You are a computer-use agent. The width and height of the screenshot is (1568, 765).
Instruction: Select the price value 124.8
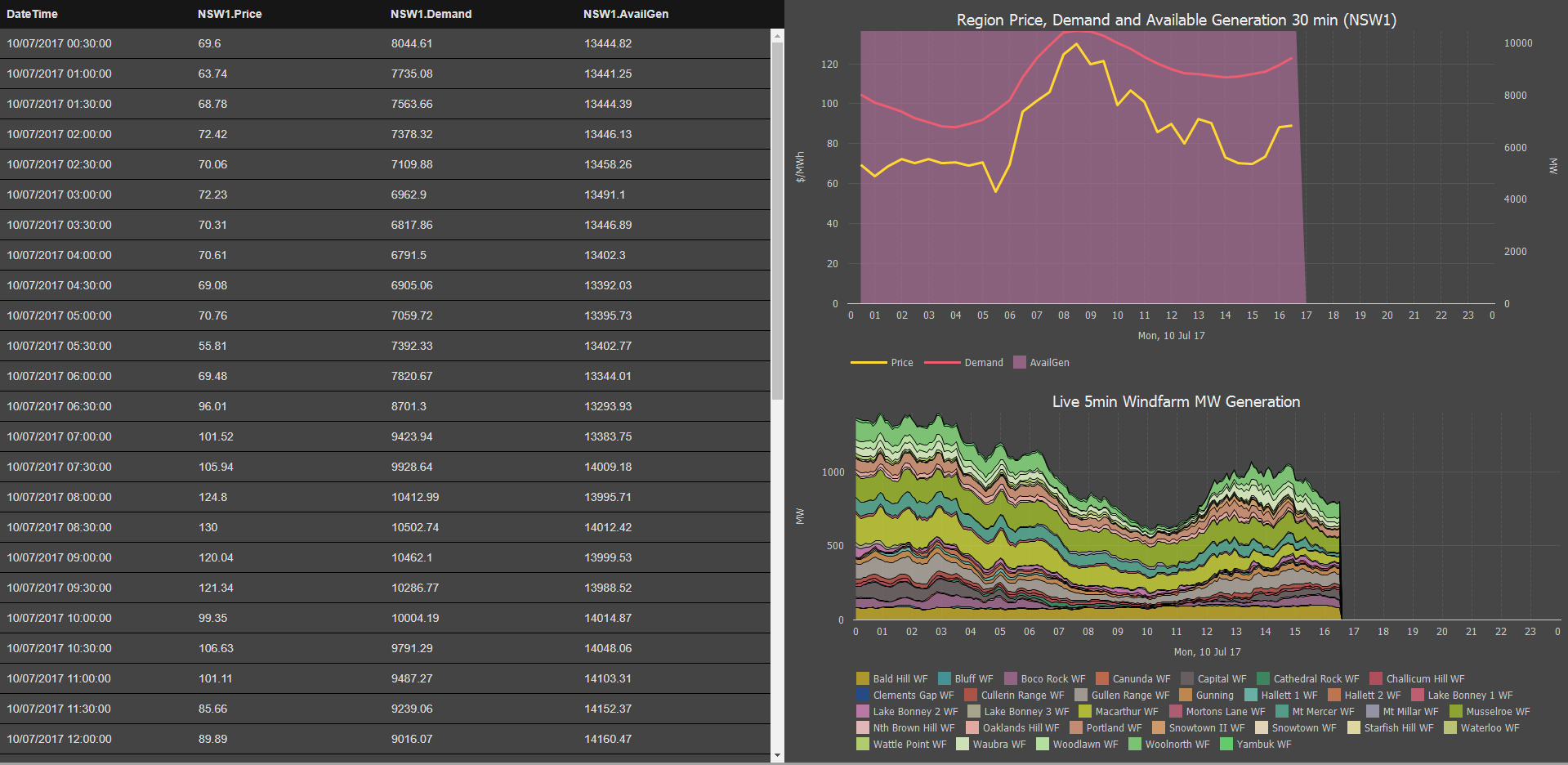[x=212, y=497]
